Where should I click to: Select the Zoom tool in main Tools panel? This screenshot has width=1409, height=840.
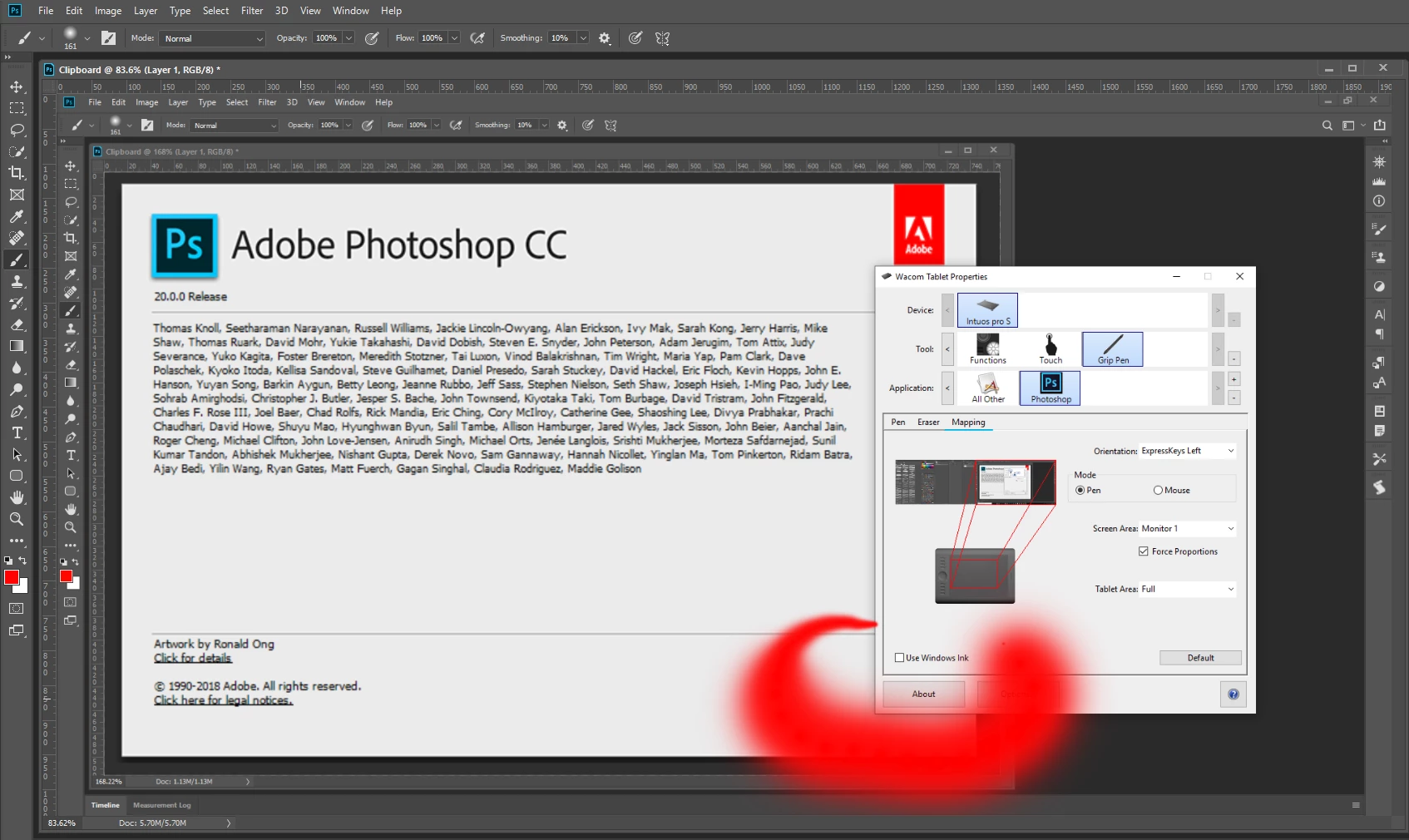[17, 519]
